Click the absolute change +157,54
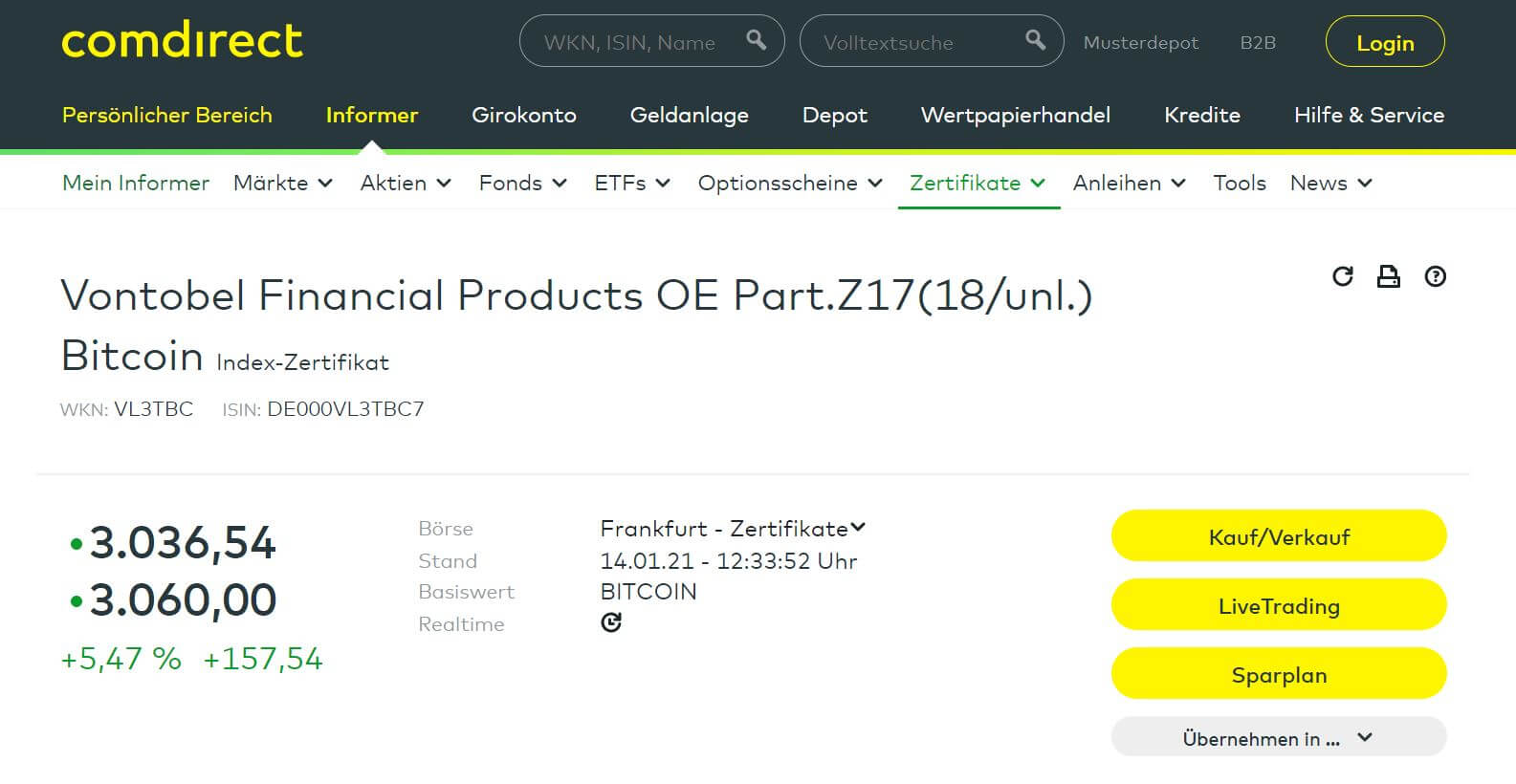The width and height of the screenshot is (1516, 784). 263,659
